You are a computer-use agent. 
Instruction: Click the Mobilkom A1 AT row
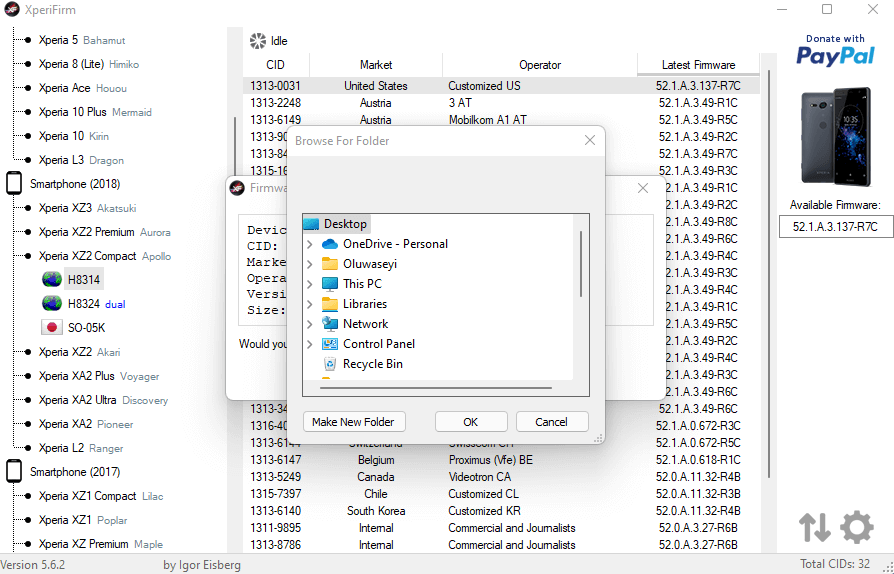click(501, 119)
